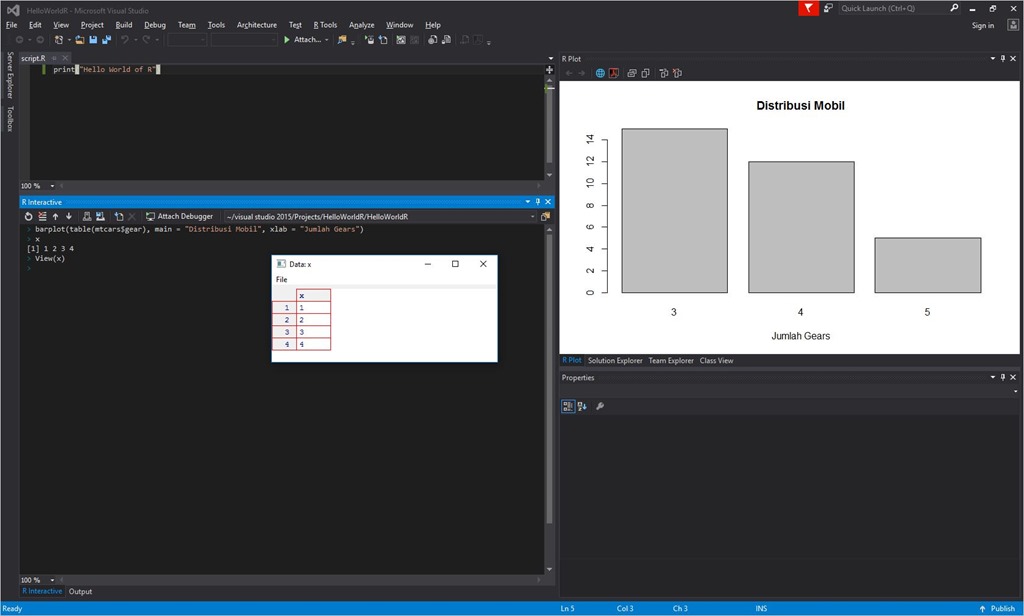Expand the editor zoom 100 % dropdown
The height and width of the screenshot is (616, 1024).
click(52, 186)
